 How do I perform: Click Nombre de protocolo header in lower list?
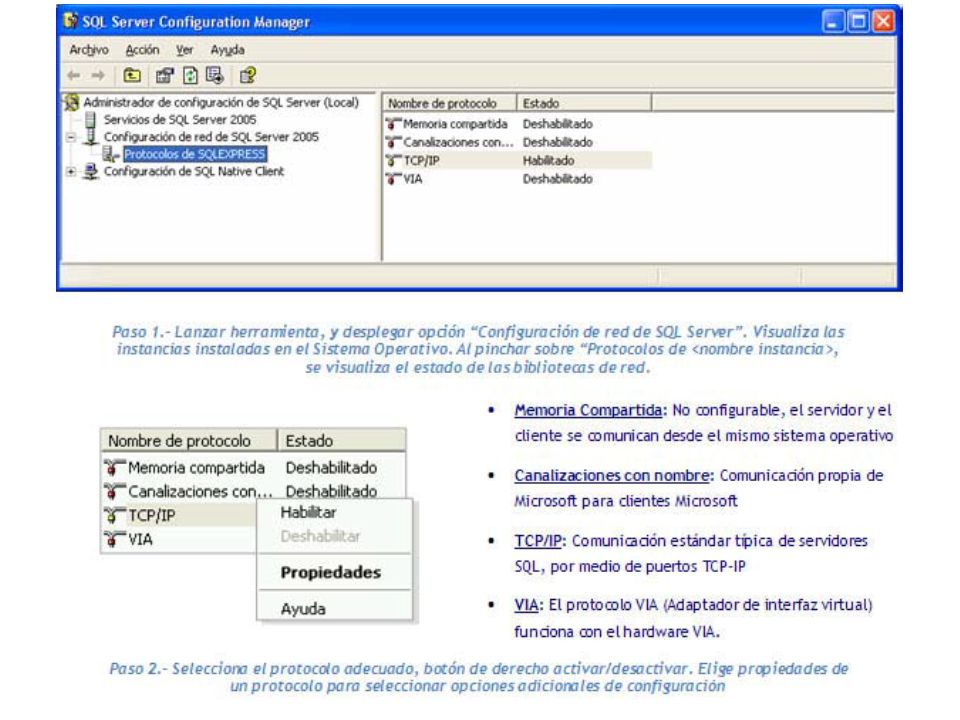(189, 441)
